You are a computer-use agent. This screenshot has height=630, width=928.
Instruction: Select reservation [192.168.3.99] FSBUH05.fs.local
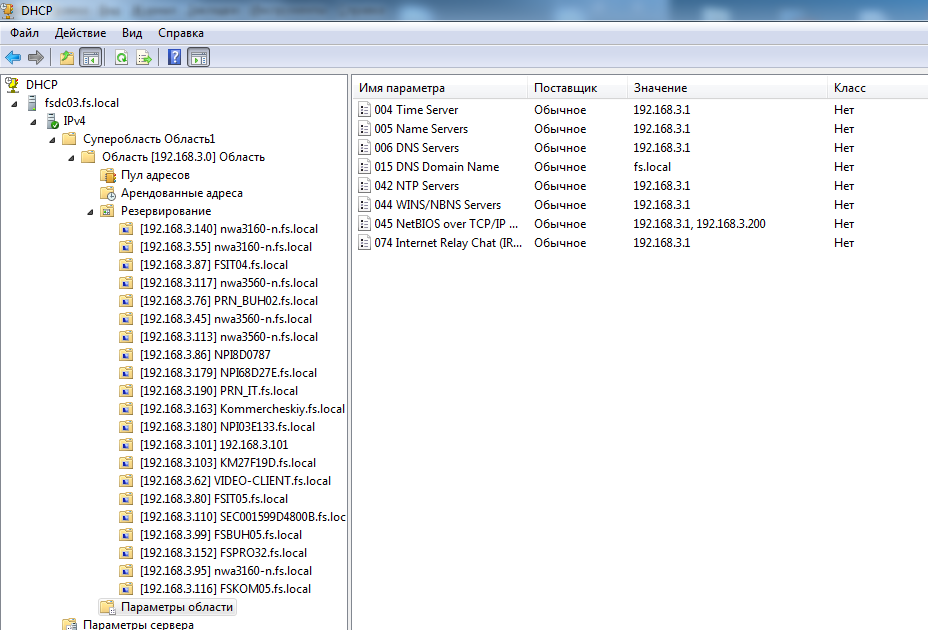point(221,535)
